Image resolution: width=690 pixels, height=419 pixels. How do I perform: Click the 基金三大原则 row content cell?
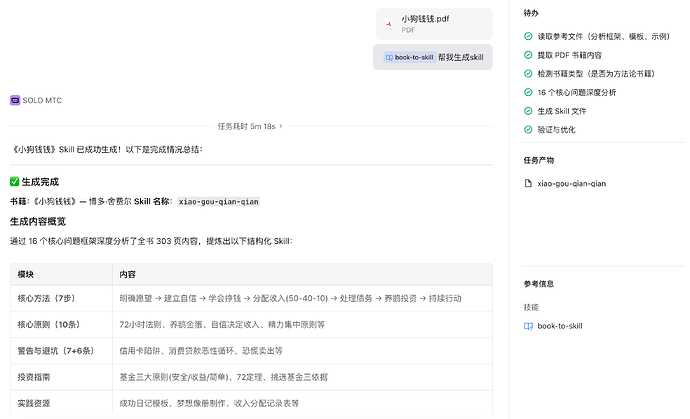(x=302, y=377)
